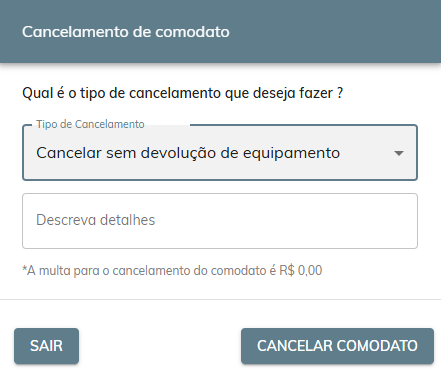The height and width of the screenshot is (391, 441).
Task: Click the fine note about multa R$ 0,00
Action: pyautogui.click(x=172, y=270)
